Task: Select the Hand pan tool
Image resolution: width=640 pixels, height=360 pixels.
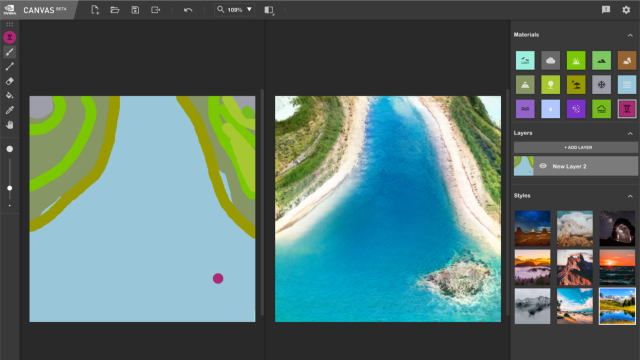Action: (10, 125)
